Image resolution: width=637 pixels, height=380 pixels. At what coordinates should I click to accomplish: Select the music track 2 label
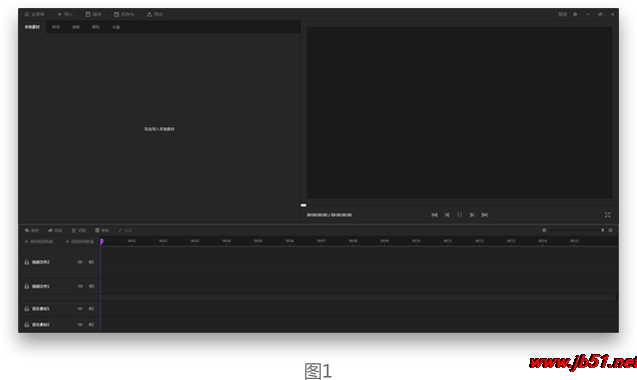pos(41,325)
